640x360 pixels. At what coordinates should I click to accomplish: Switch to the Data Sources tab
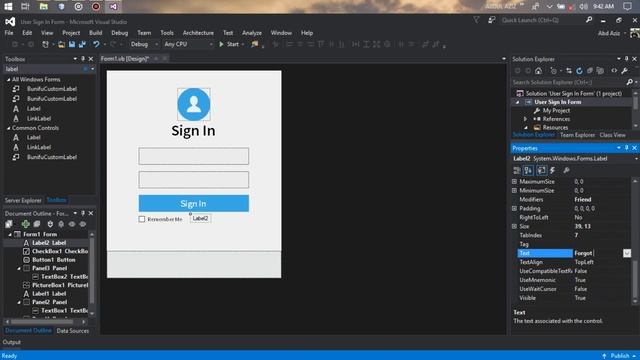tap(73, 331)
